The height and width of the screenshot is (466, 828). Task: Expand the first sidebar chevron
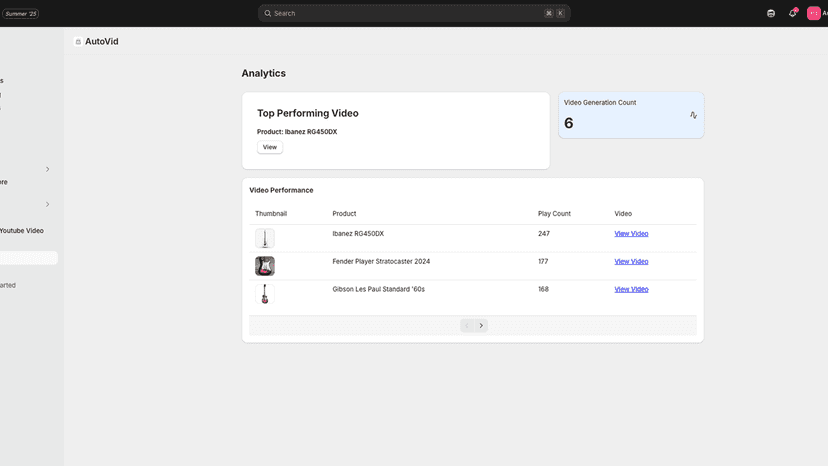pyautogui.click(x=48, y=169)
